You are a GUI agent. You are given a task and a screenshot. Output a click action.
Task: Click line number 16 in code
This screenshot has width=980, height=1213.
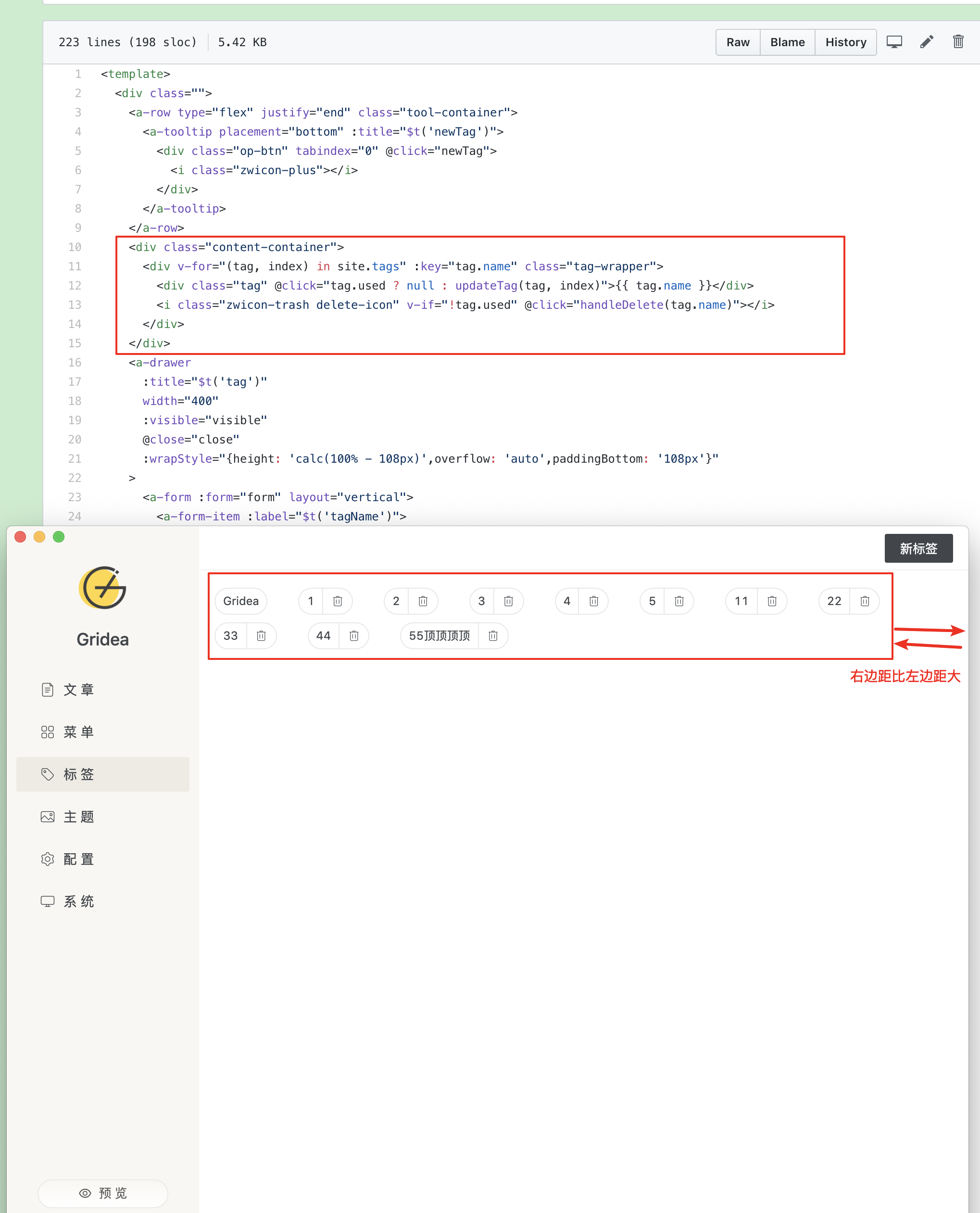pos(75,363)
